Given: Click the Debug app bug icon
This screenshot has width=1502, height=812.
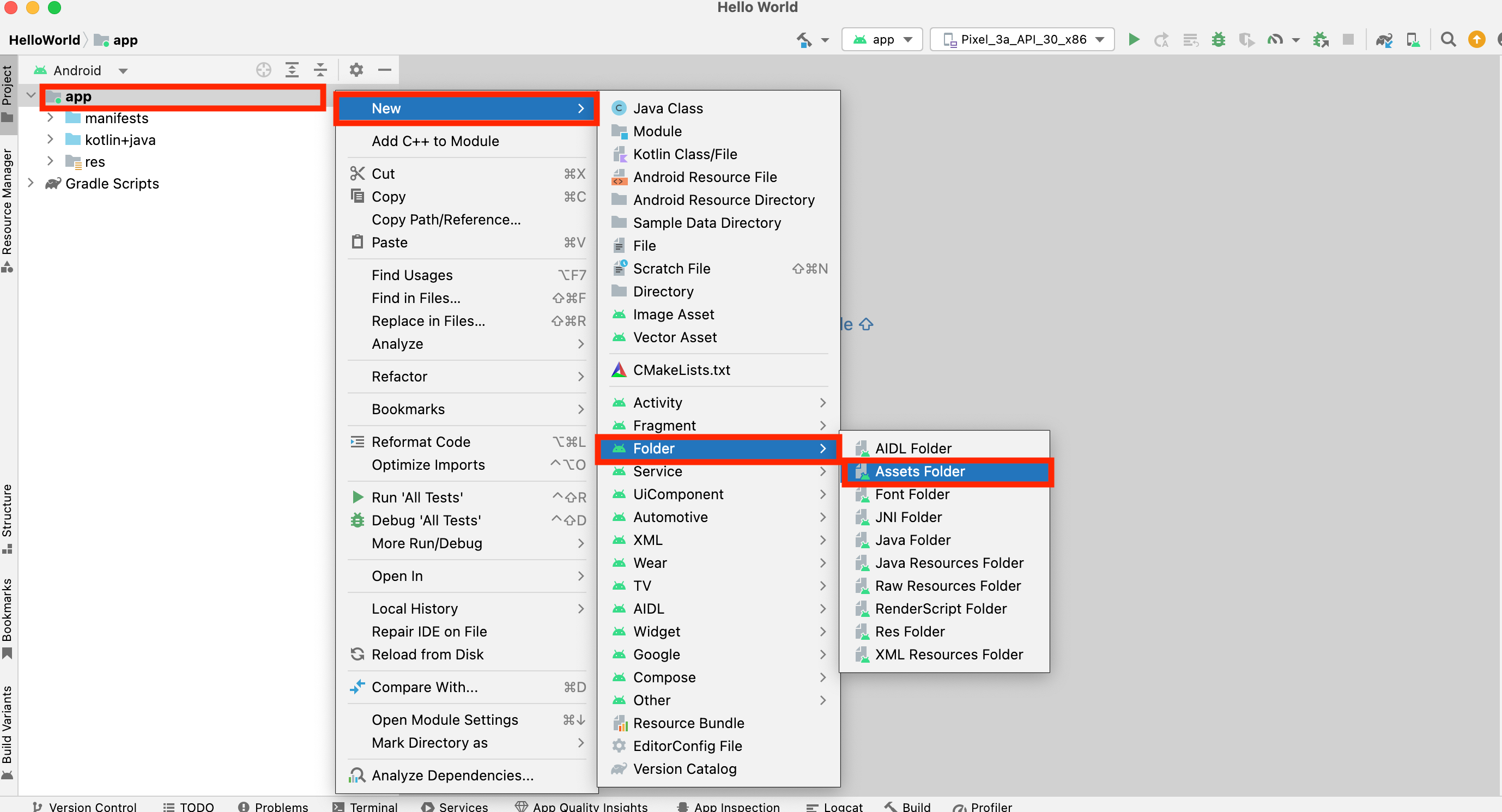Looking at the screenshot, I should [x=1218, y=40].
